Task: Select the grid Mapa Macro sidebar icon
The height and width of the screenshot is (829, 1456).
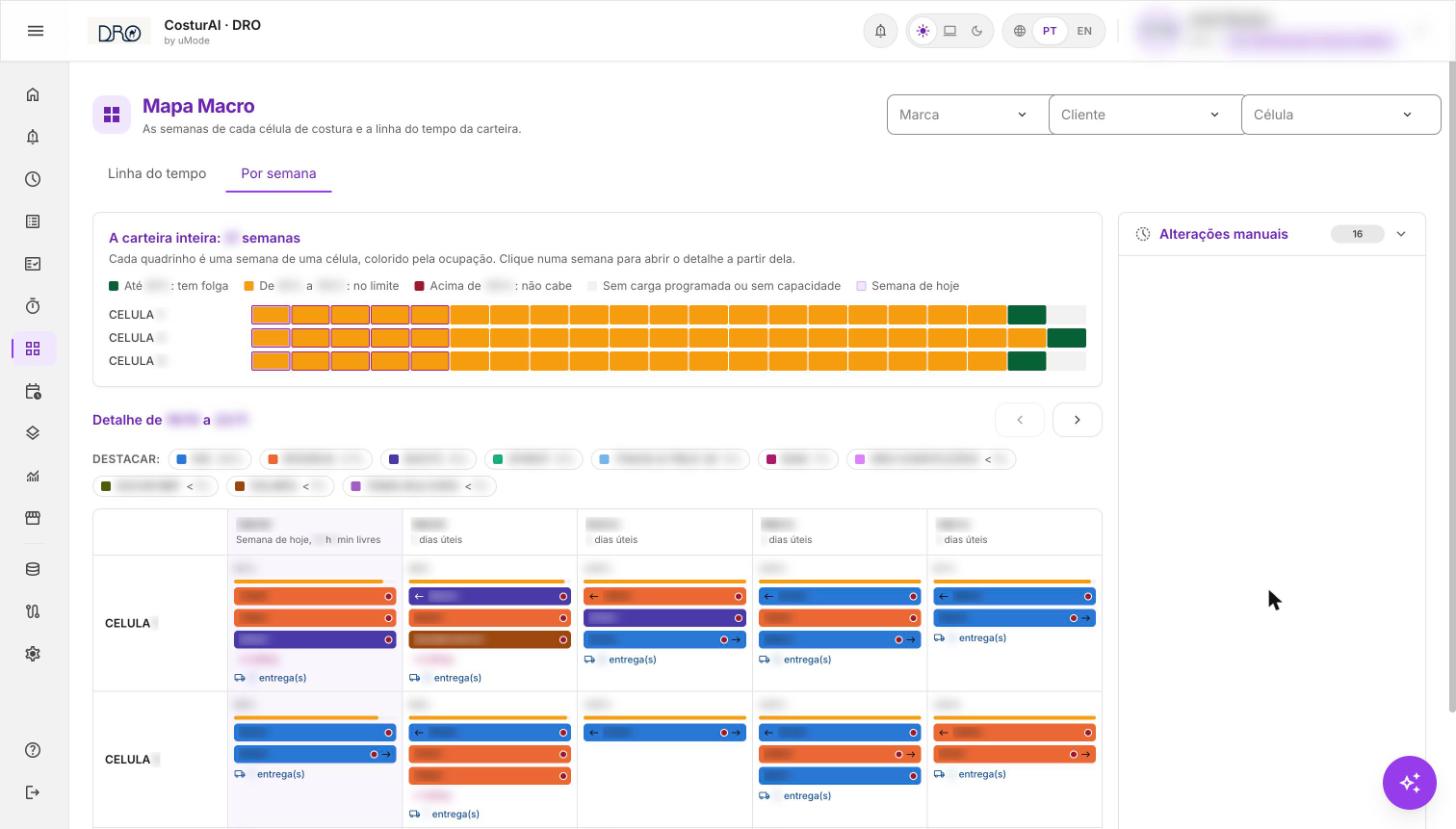Action: coord(33,349)
